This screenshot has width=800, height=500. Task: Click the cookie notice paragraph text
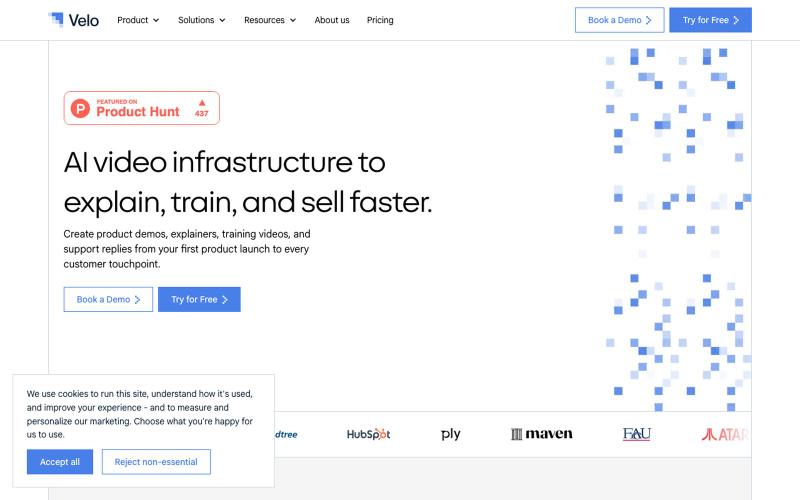[x=140, y=414]
